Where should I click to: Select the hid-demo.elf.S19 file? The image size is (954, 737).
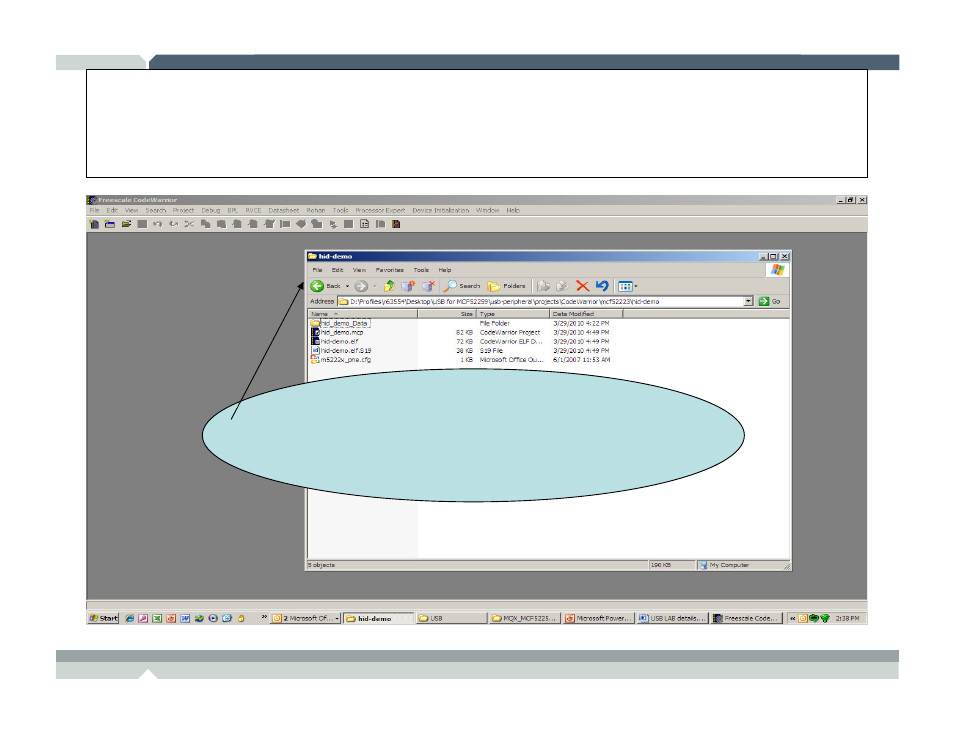pos(346,350)
